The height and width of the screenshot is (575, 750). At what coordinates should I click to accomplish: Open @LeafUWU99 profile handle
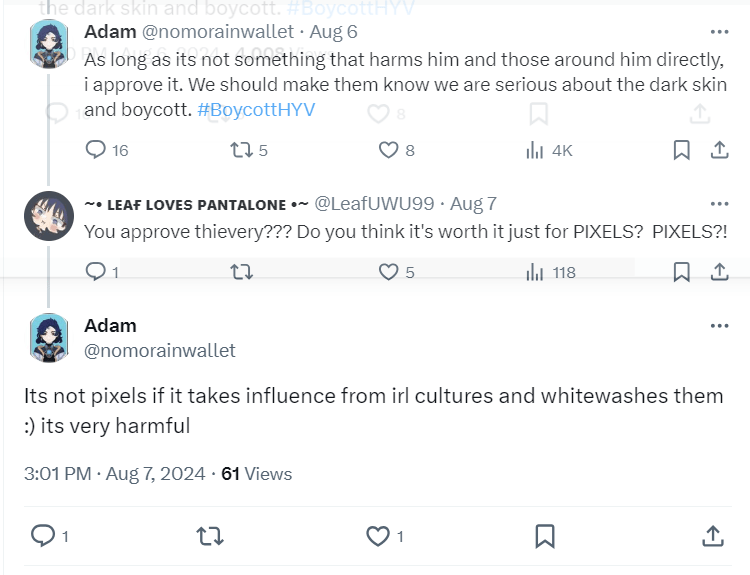(374, 204)
